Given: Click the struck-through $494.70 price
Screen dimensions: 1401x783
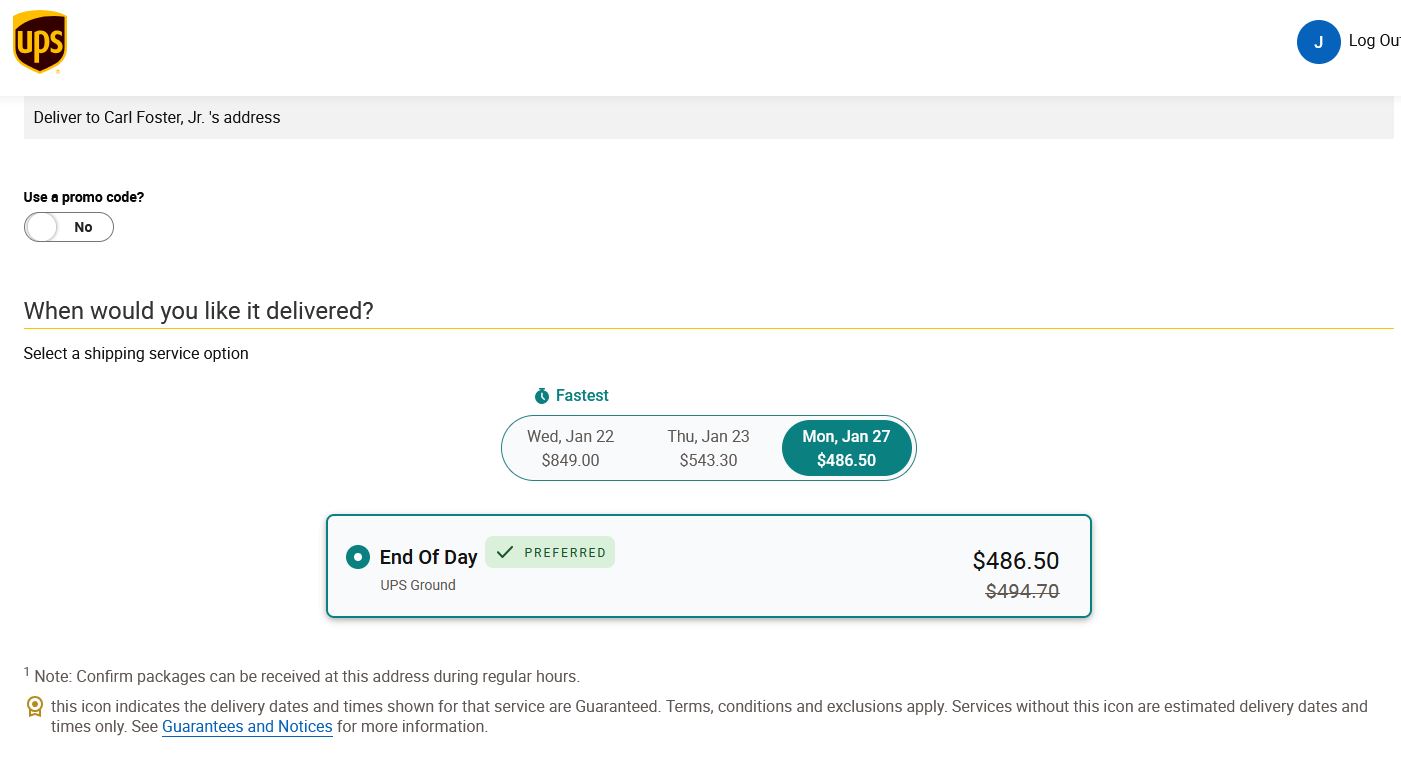Looking at the screenshot, I should coord(1022,592).
